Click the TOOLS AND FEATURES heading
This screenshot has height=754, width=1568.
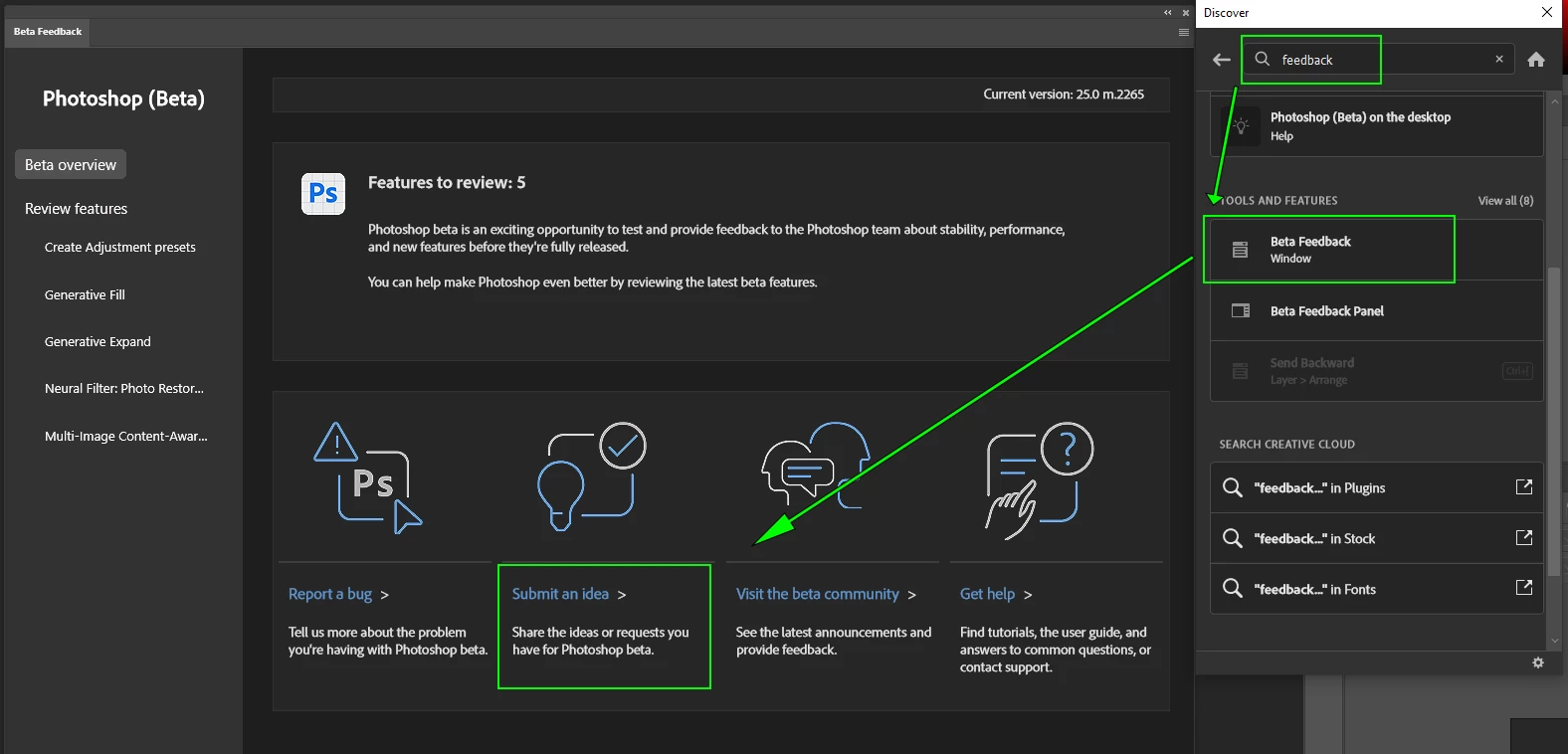pos(1279,201)
